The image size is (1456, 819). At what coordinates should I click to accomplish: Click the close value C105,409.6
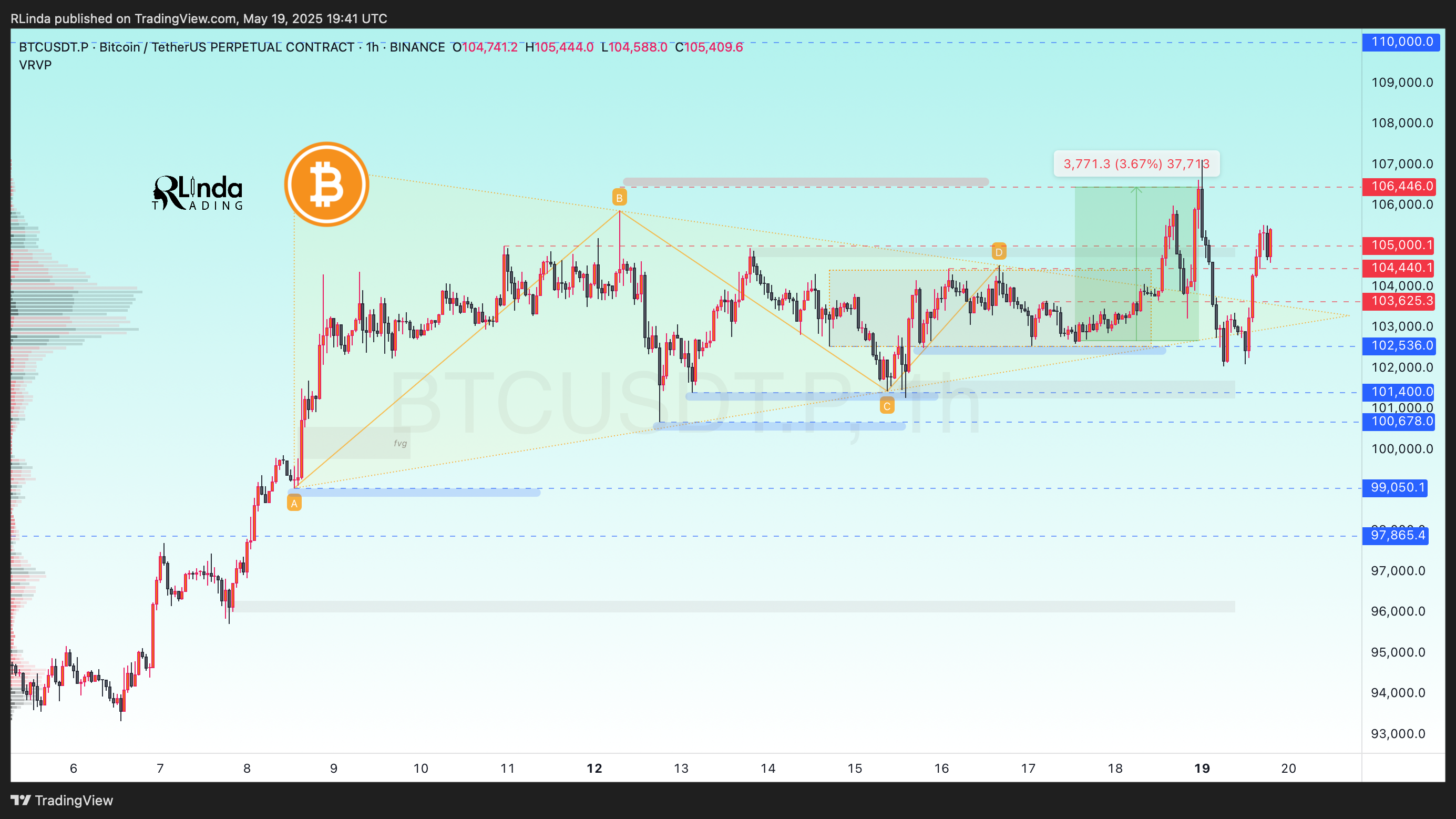709,47
